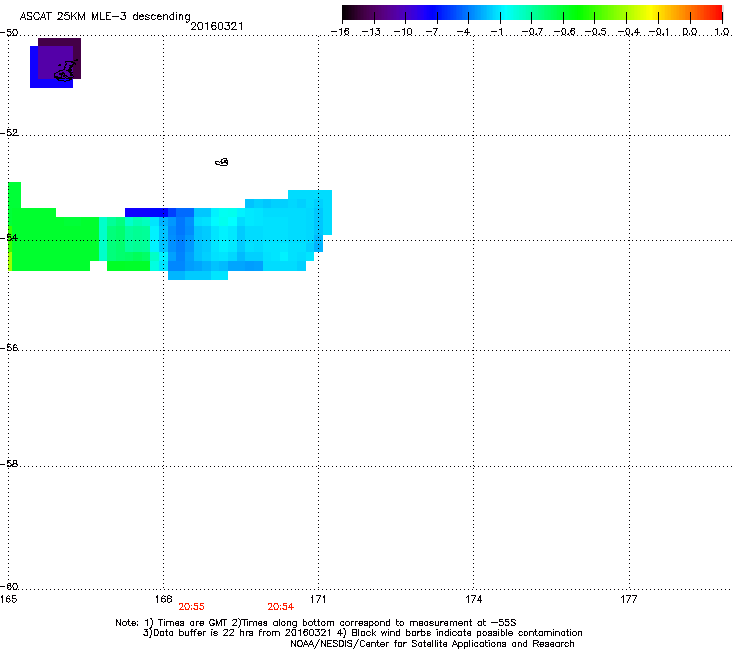The image size is (740, 650).
Task: Click the latitude label "-52"
Action: [9, 133]
